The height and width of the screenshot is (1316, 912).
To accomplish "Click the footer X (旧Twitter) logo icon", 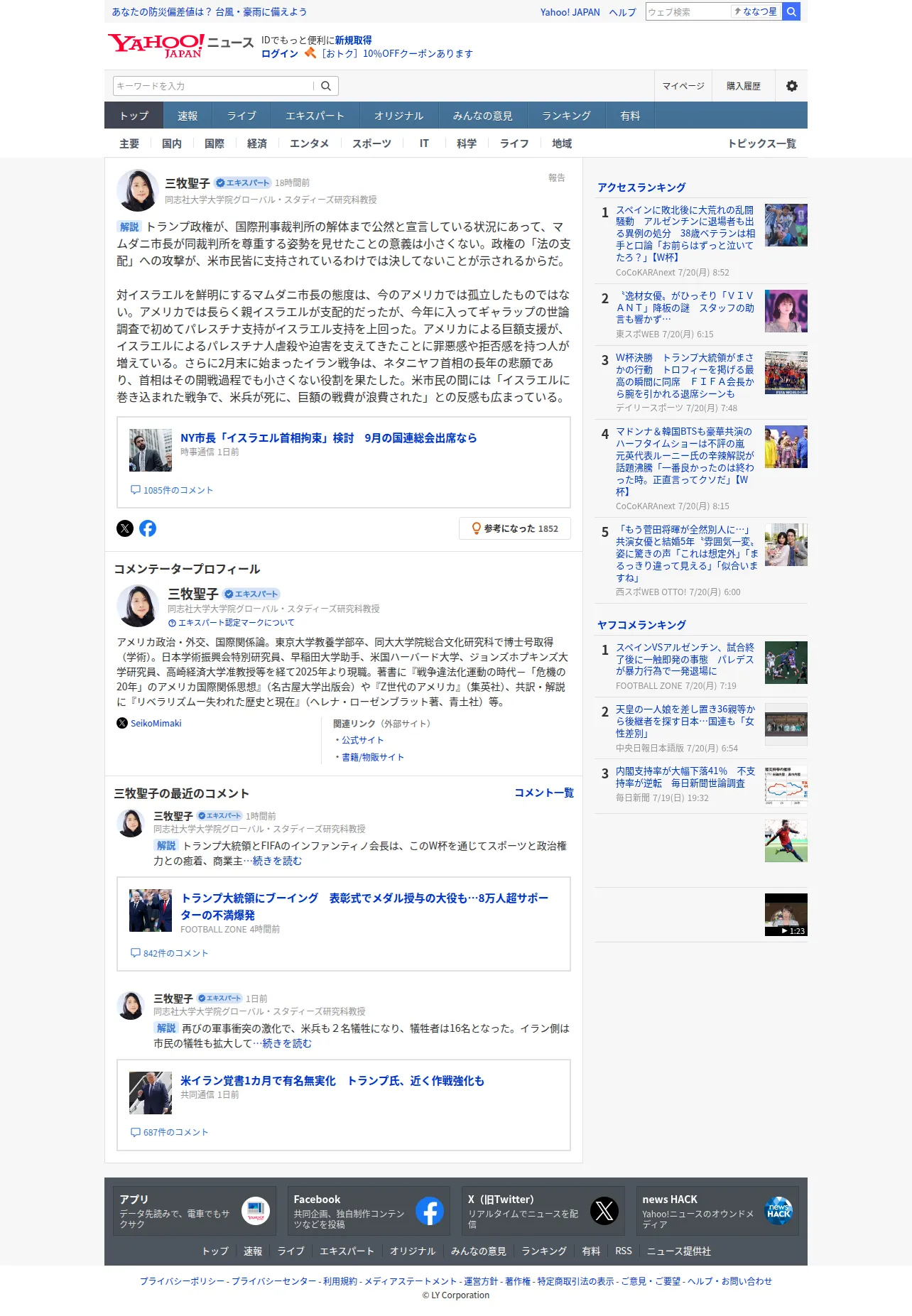I will [604, 1211].
